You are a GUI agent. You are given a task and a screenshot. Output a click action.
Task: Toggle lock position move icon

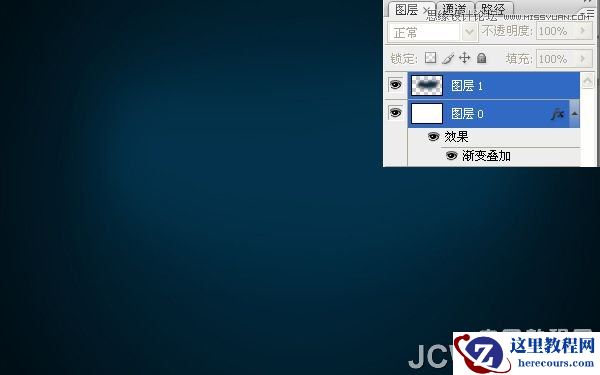464,58
